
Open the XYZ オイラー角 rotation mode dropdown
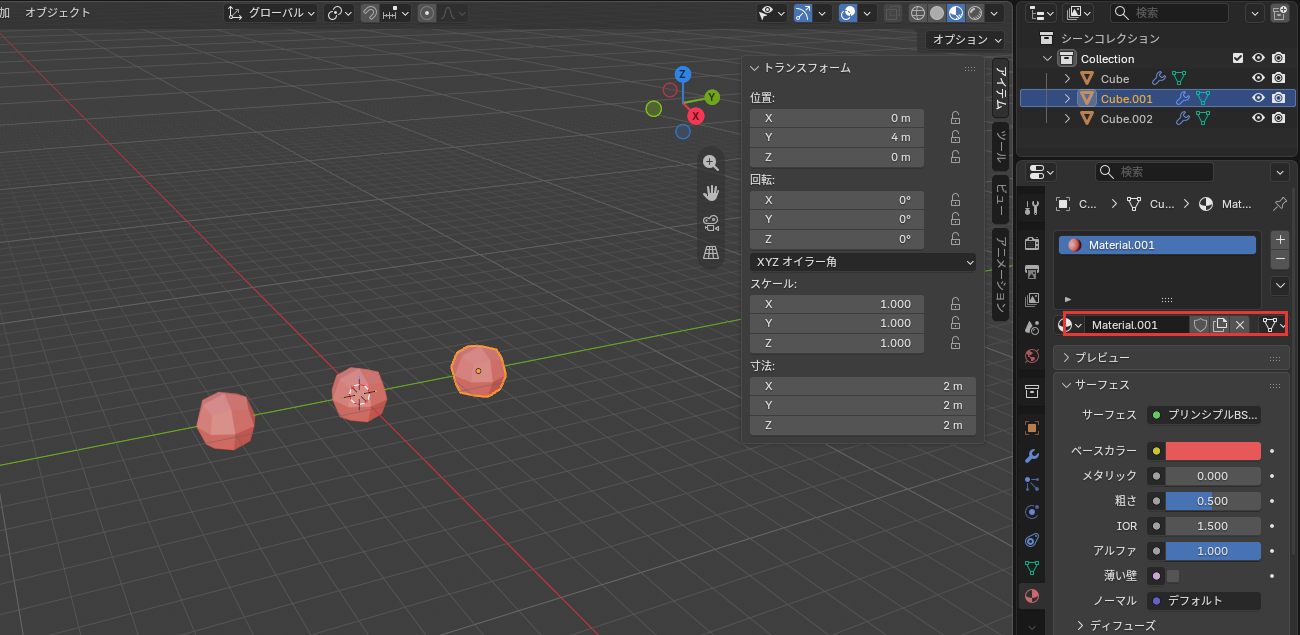coord(863,262)
